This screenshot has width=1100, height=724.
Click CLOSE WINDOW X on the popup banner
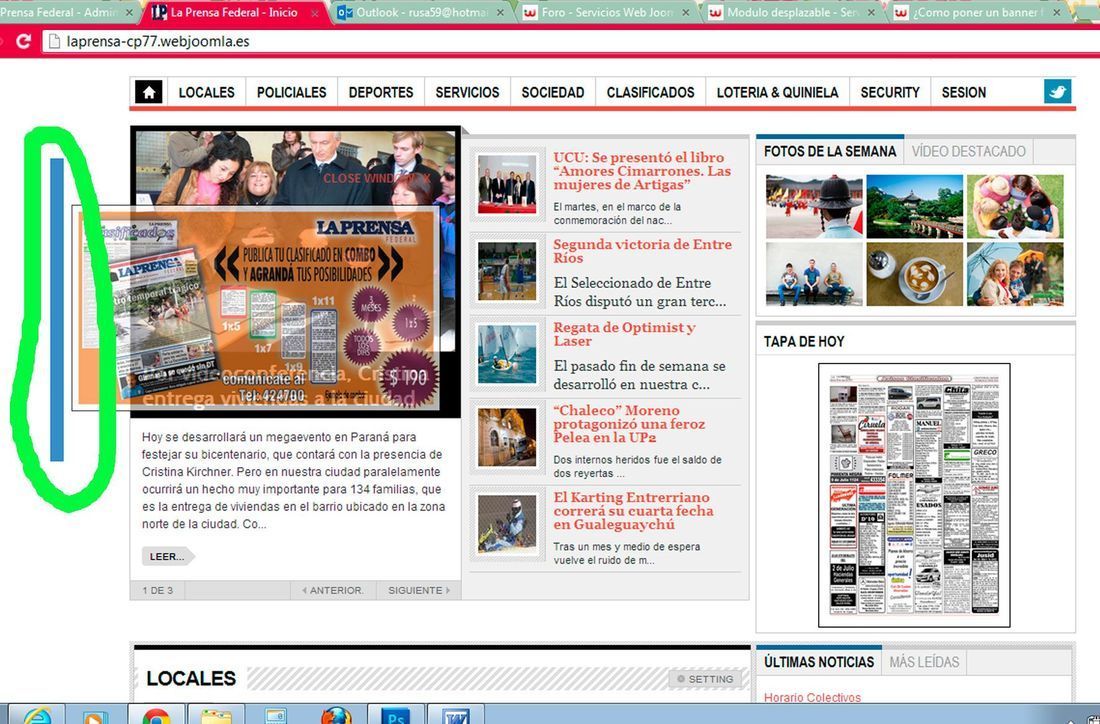[377, 178]
